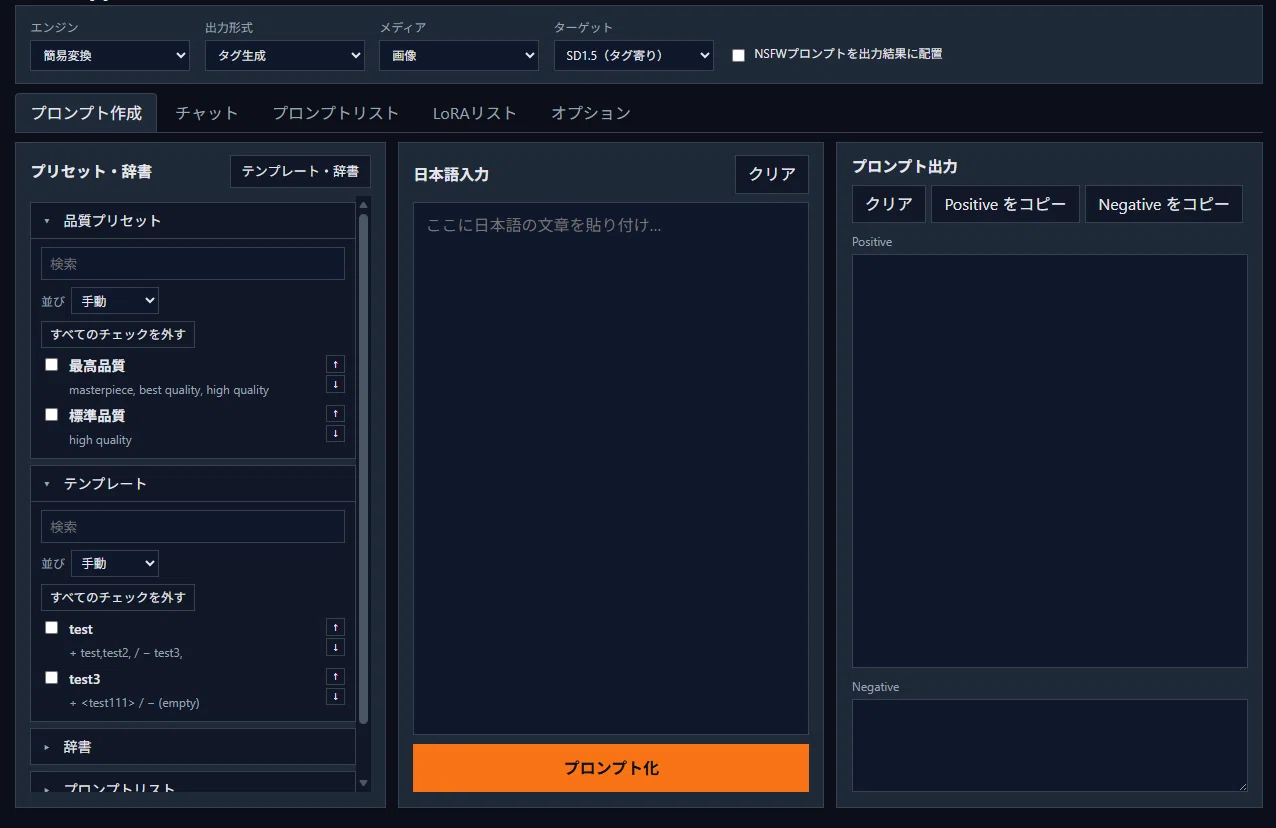Screen dimensions: 1276x828
Task: Open the メディア dropdown (画像)
Action: pyautogui.click(x=459, y=56)
